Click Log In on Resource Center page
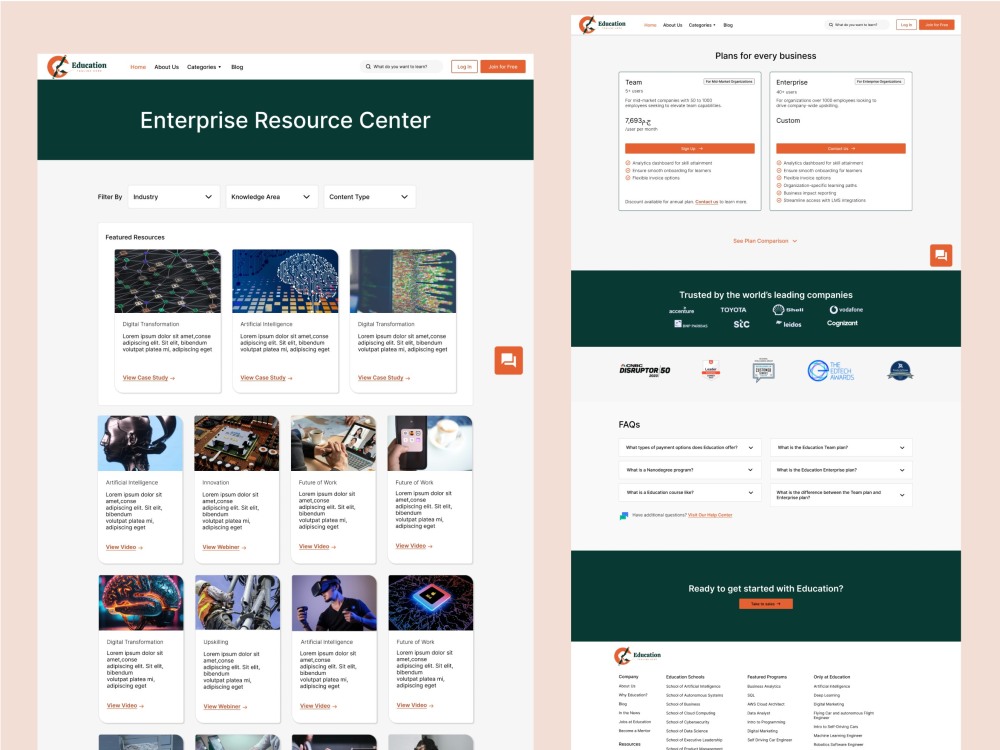 point(464,66)
